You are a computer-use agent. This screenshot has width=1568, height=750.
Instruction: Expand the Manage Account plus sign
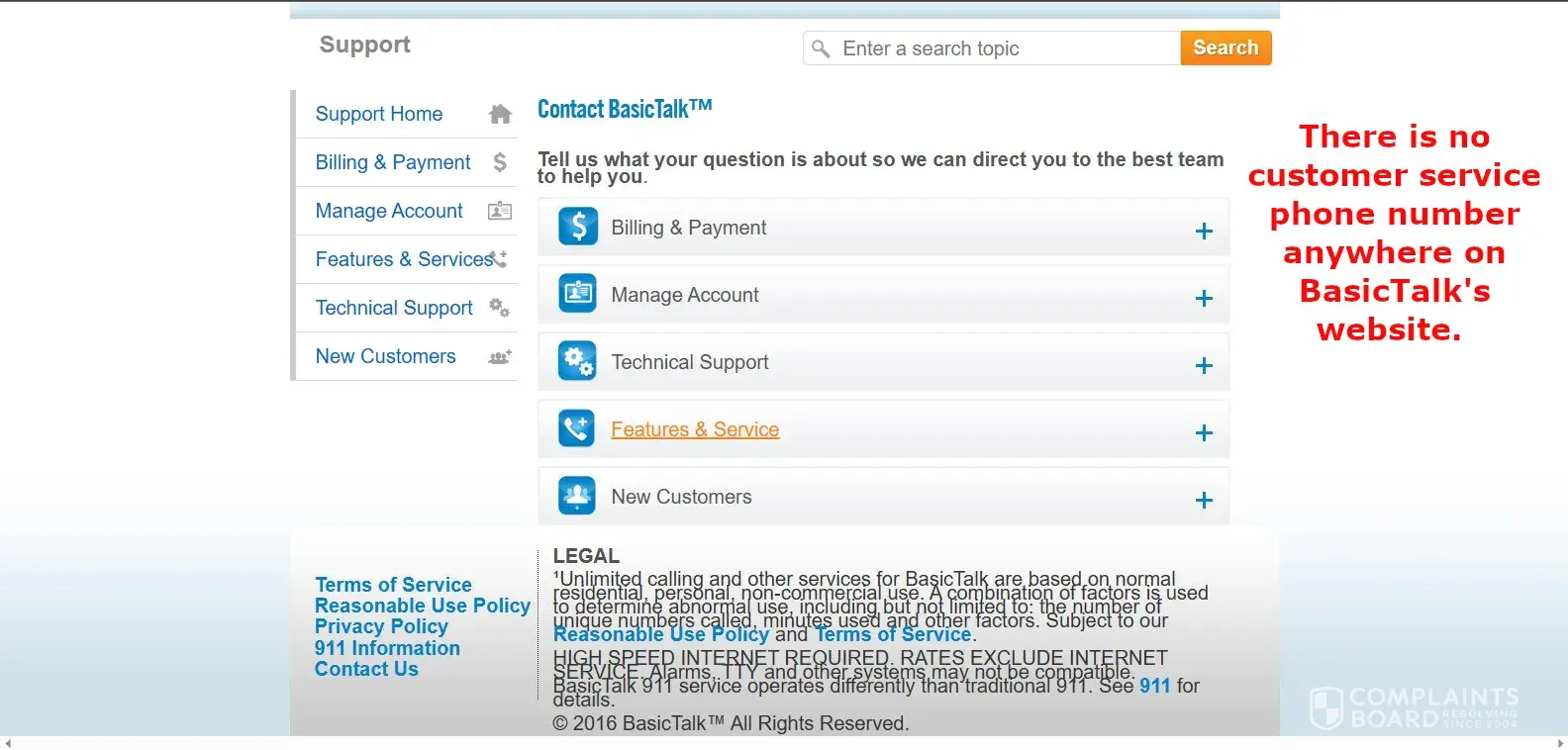[x=1204, y=298]
